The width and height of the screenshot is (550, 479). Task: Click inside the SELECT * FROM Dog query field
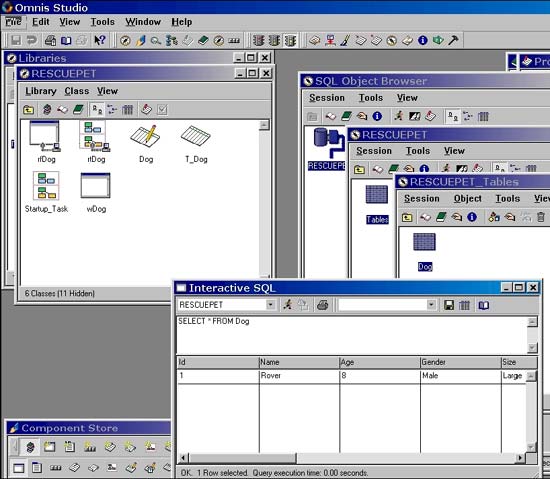click(x=352, y=335)
